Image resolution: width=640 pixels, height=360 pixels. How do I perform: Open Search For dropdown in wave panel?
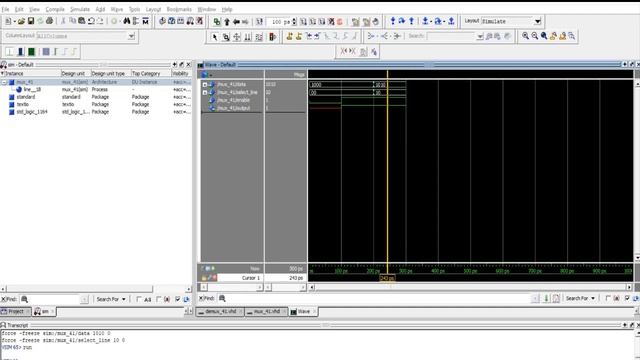click(x=580, y=298)
